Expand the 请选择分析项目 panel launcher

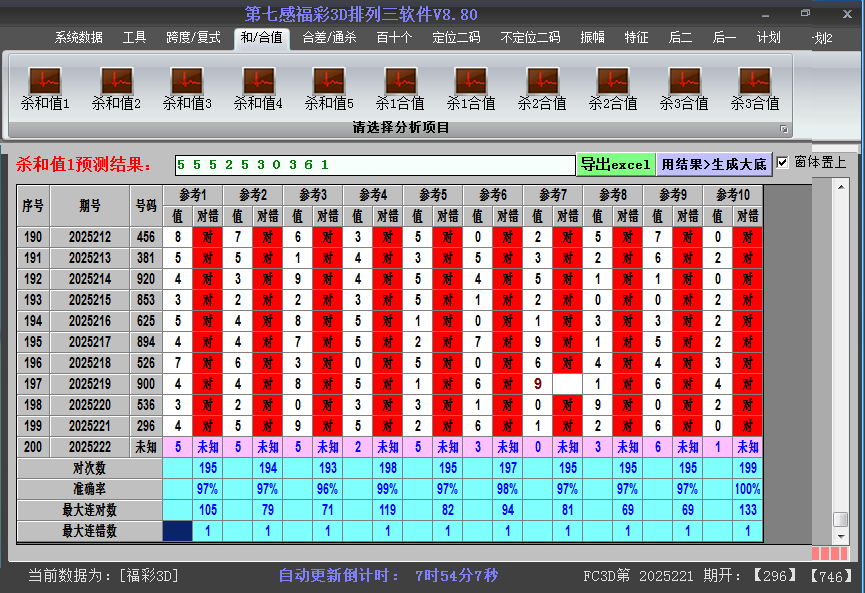[784, 129]
